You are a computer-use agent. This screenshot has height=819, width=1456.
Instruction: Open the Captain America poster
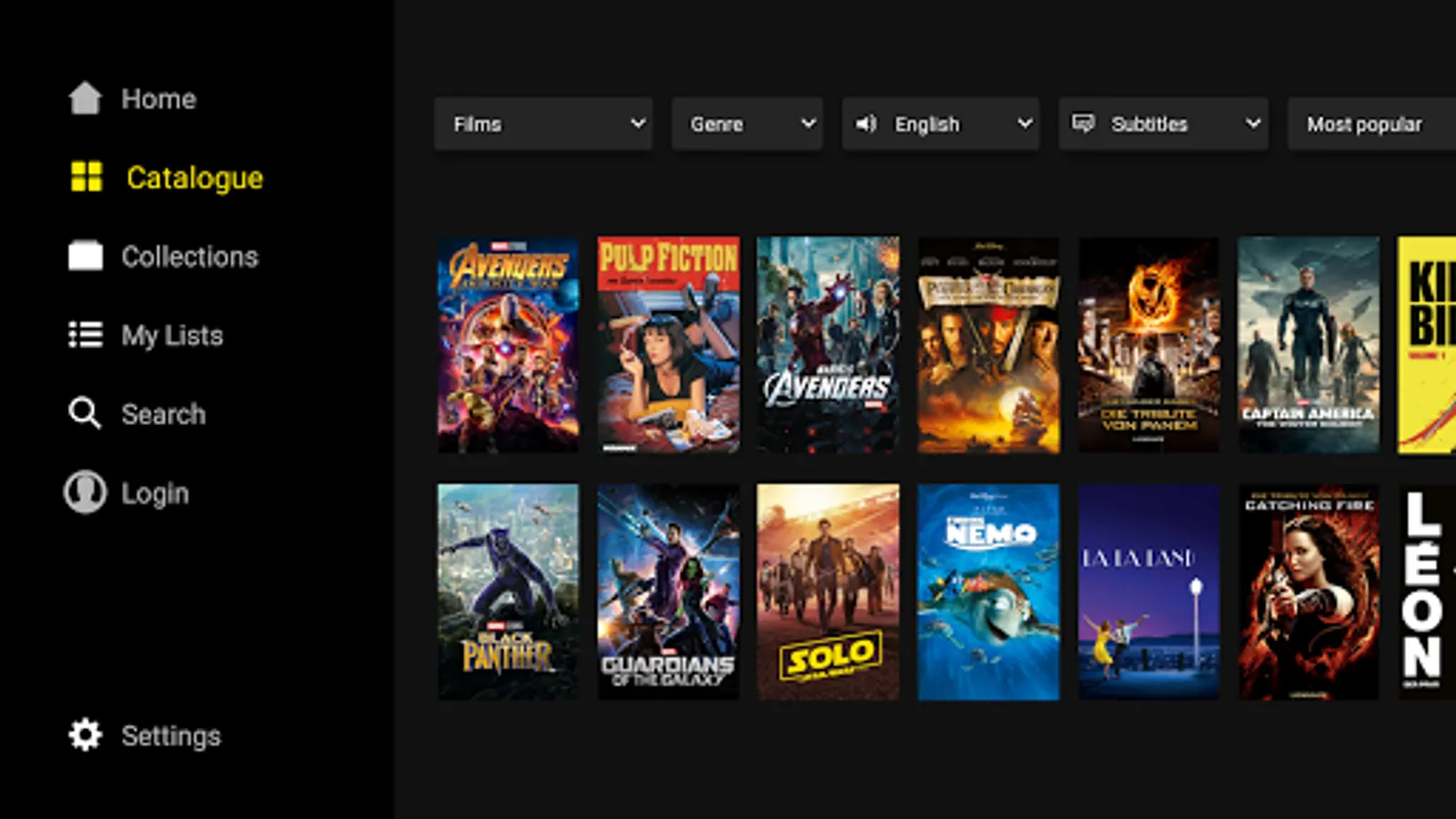(1309, 345)
